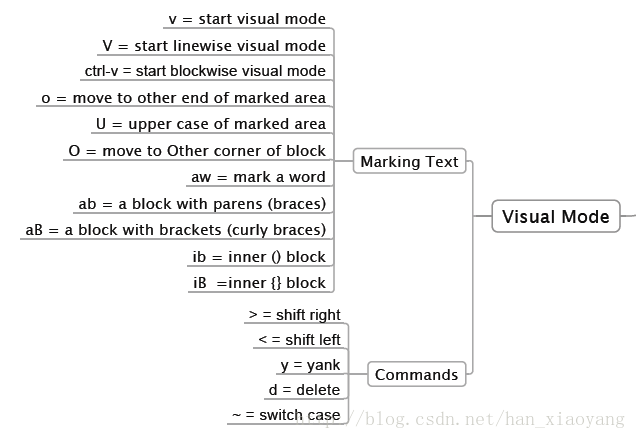This screenshot has height=439, width=636.
Task: Select 'o = move to other end' node
Action: click(x=184, y=98)
